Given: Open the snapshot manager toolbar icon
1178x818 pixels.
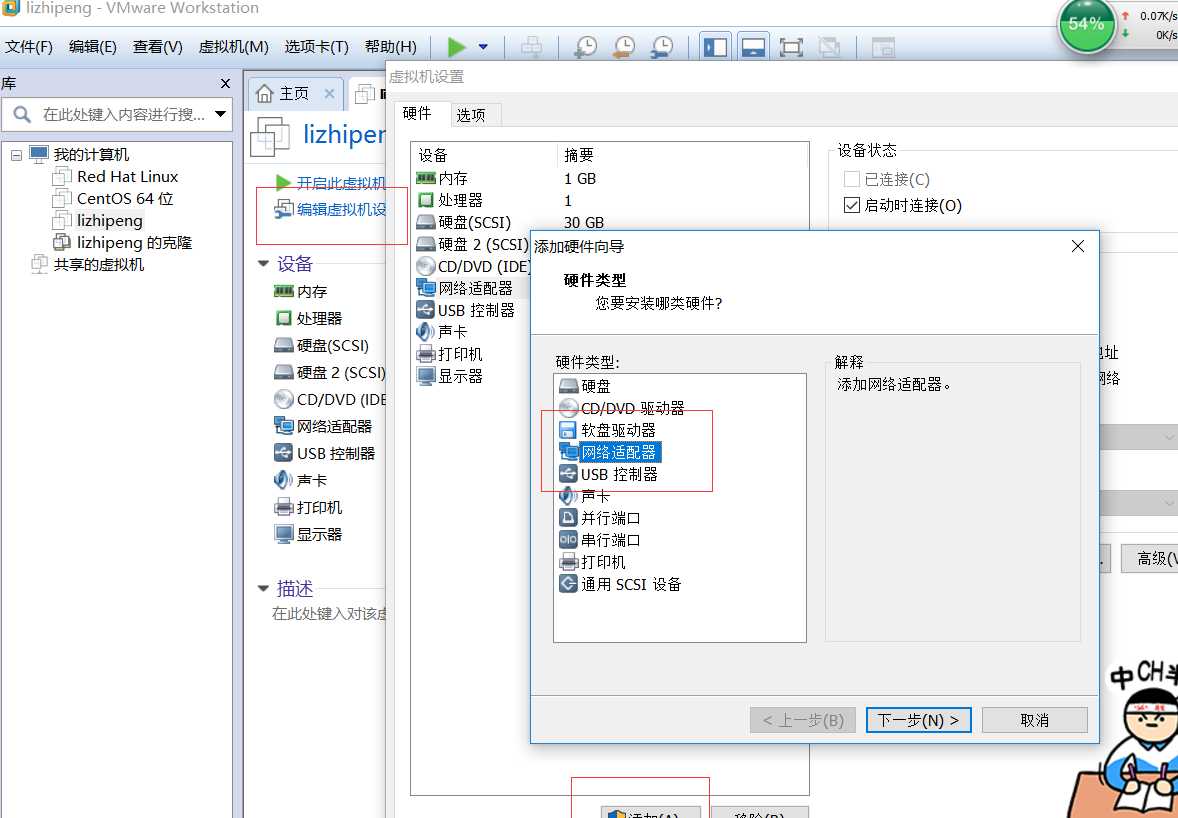Looking at the screenshot, I should 662,47.
